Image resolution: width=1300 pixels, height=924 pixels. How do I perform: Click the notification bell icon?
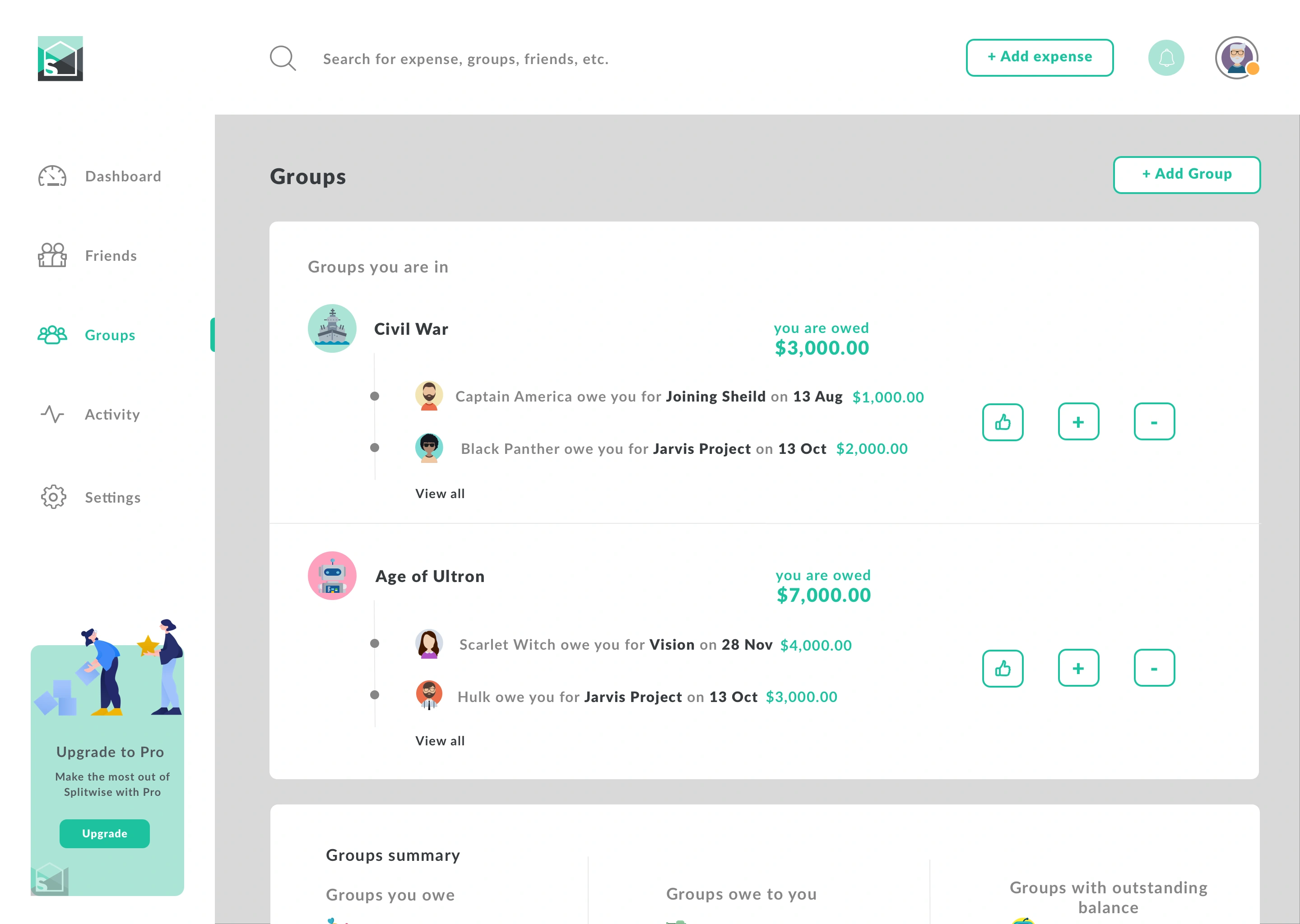pyautogui.click(x=1165, y=58)
